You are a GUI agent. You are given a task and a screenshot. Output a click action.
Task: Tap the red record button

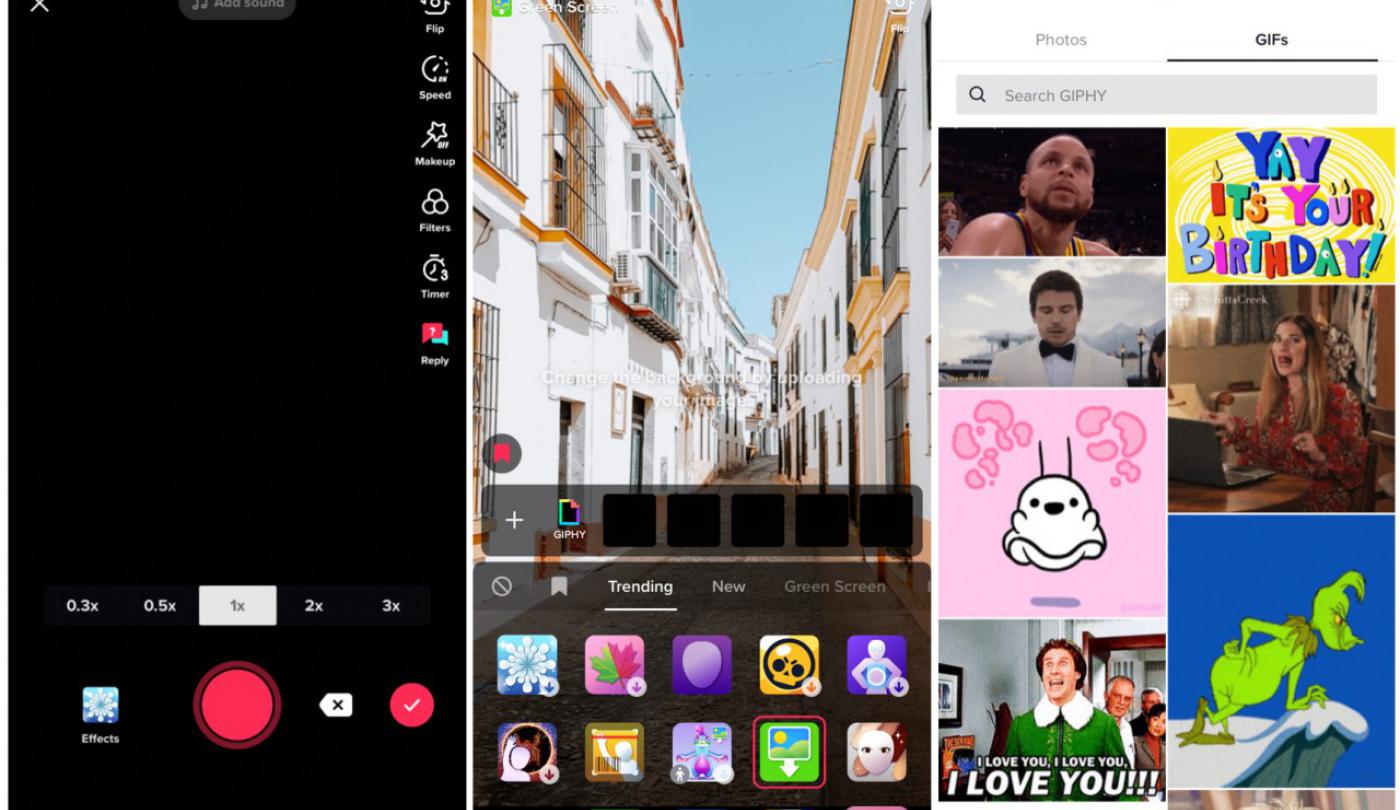click(x=237, y=705)
